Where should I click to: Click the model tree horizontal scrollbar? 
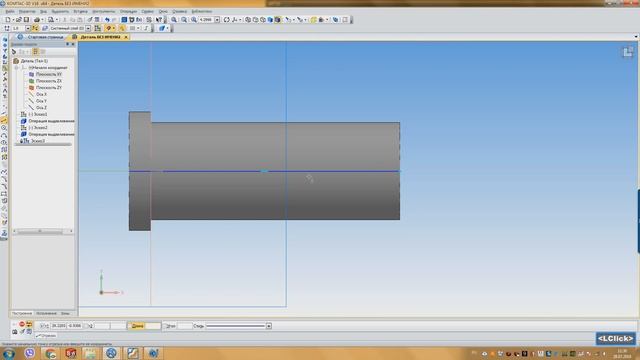point(42,231)
